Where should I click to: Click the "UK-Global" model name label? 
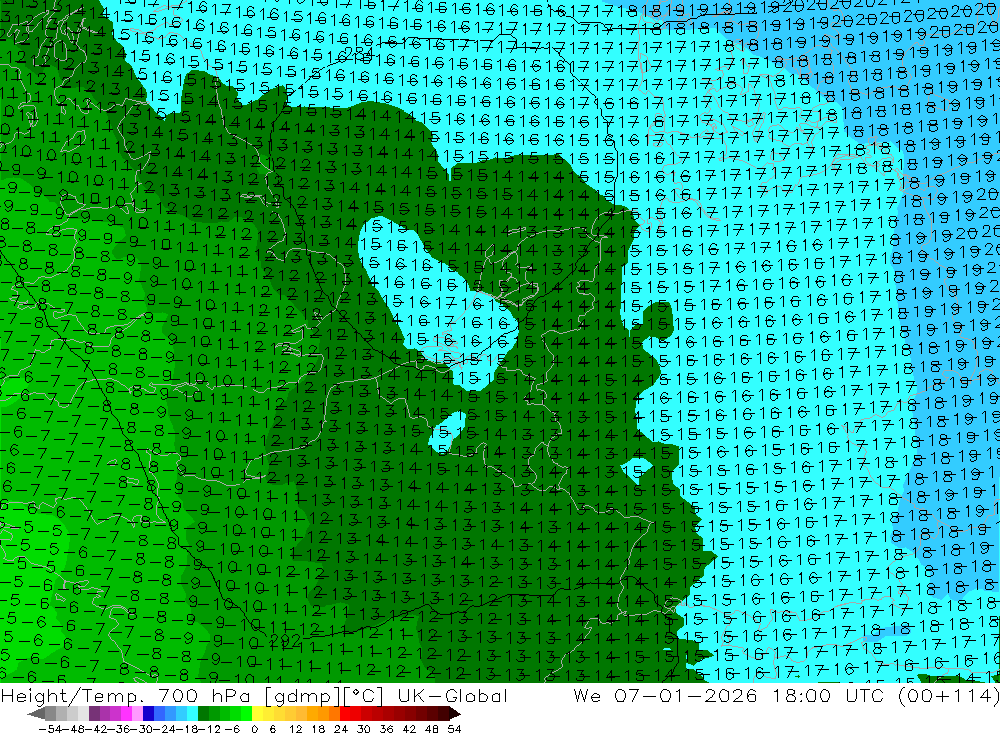pos(452,695)
